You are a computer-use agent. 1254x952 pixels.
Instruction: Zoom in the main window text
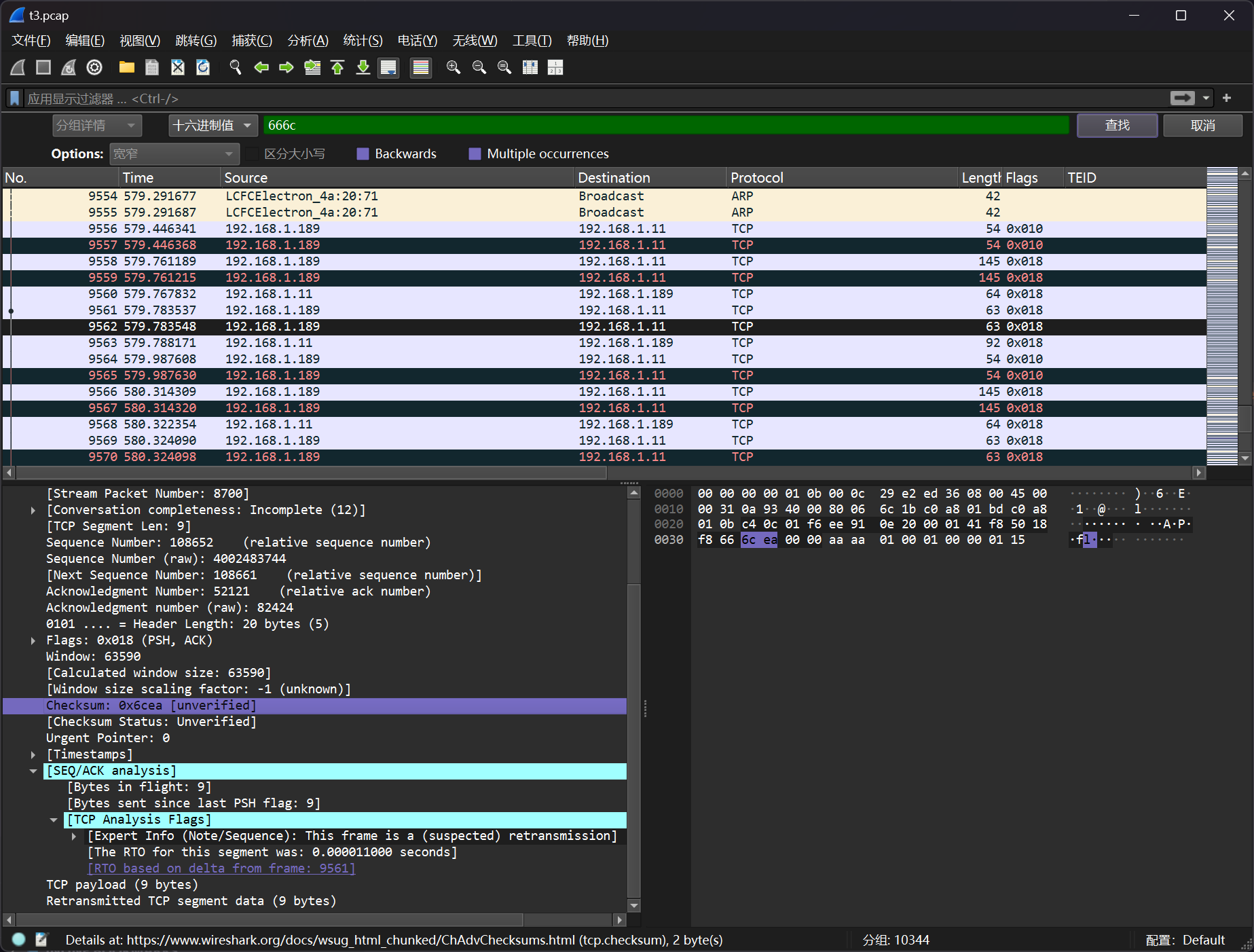[x=454, y=67]
